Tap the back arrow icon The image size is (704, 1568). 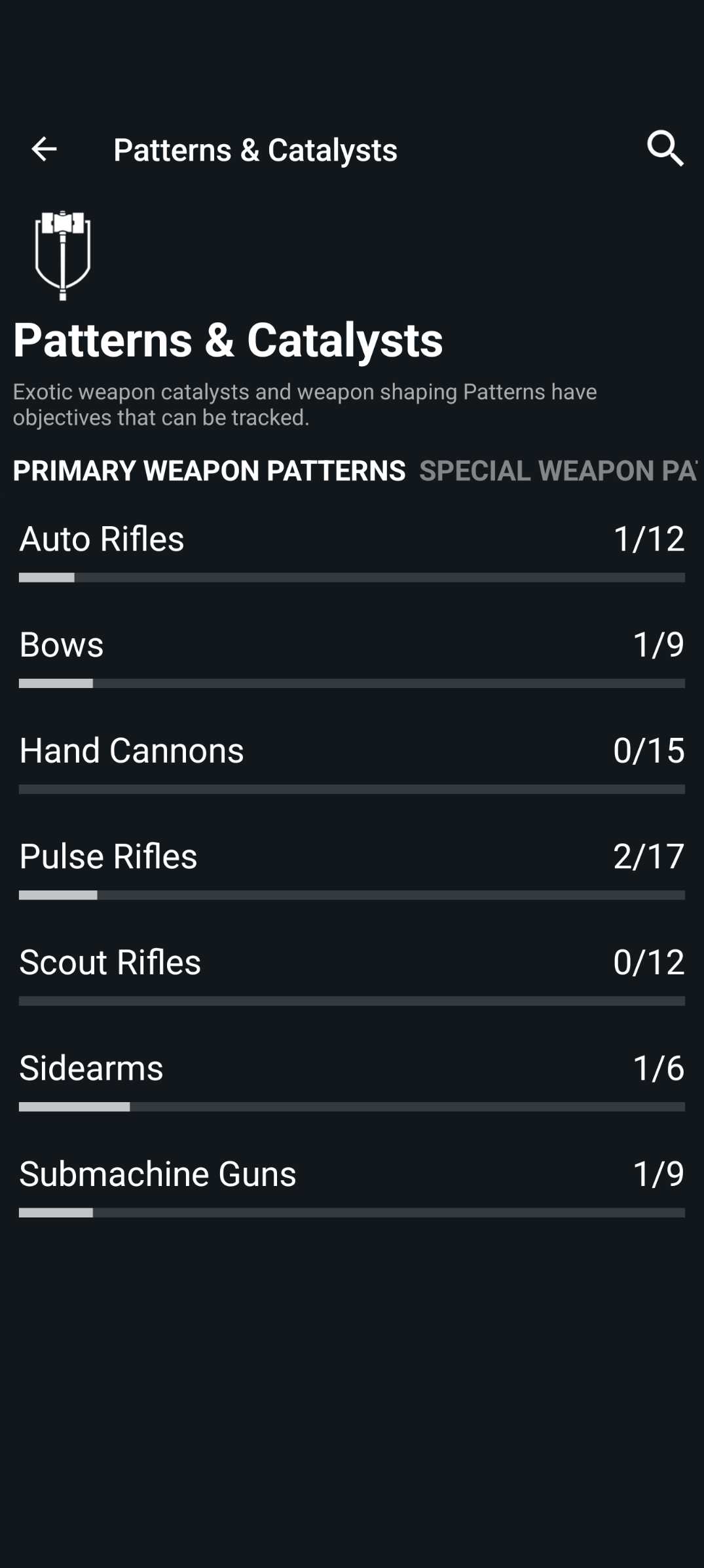44,149
